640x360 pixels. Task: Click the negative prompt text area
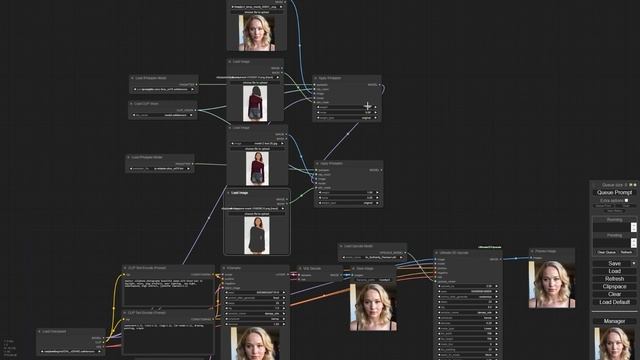click(x=168, y=338)
